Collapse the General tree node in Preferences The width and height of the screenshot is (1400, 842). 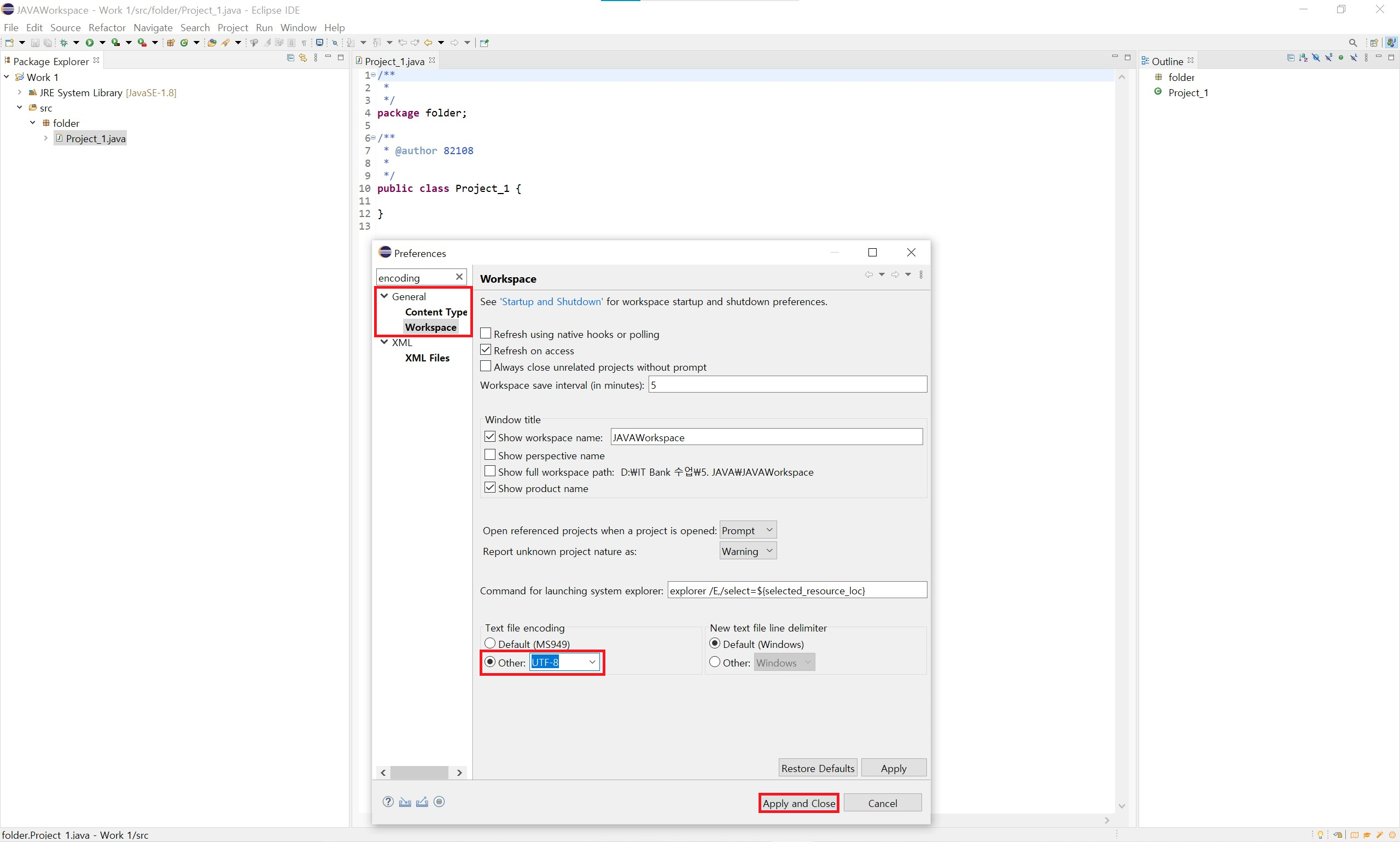coord(384,296)
